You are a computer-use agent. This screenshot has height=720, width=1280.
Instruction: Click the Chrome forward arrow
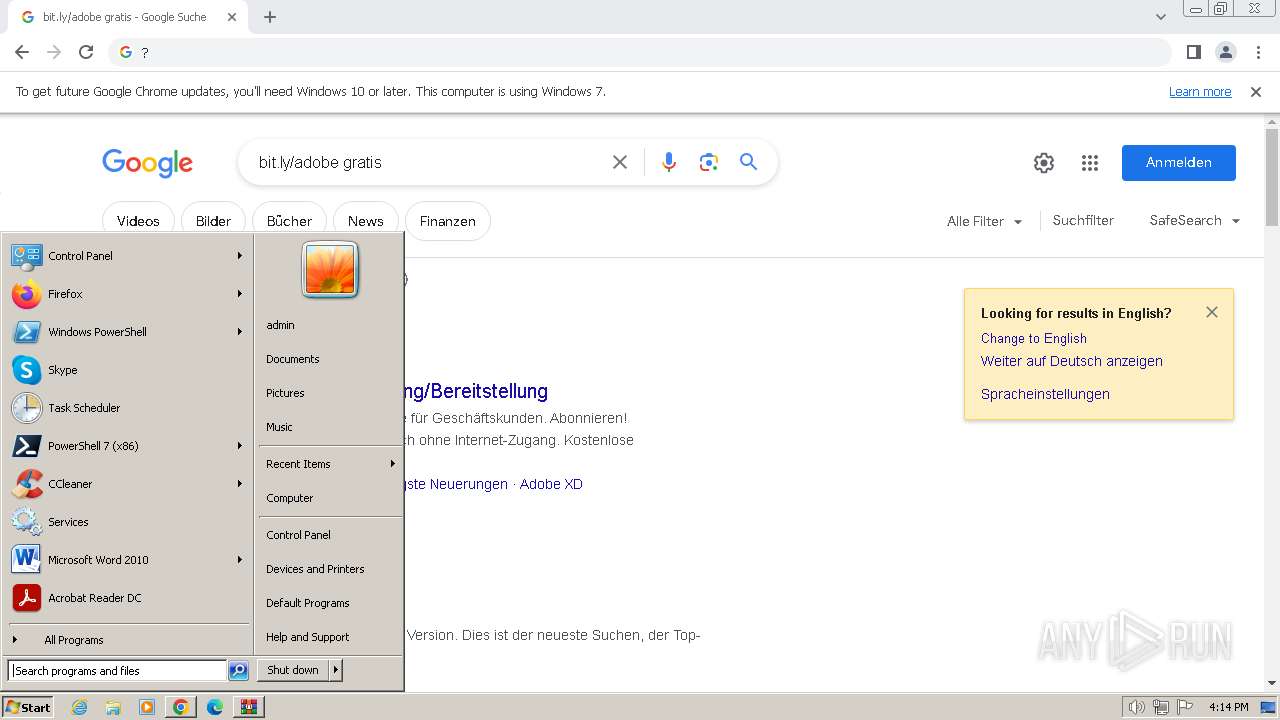tap(54, 52)
